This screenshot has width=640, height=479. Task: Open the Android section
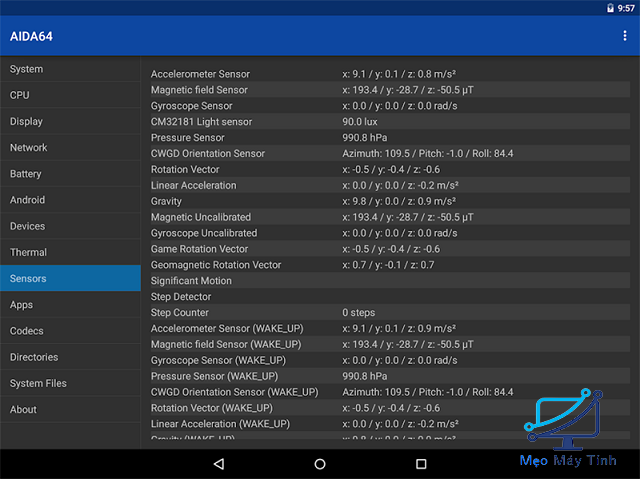(71, 200)
